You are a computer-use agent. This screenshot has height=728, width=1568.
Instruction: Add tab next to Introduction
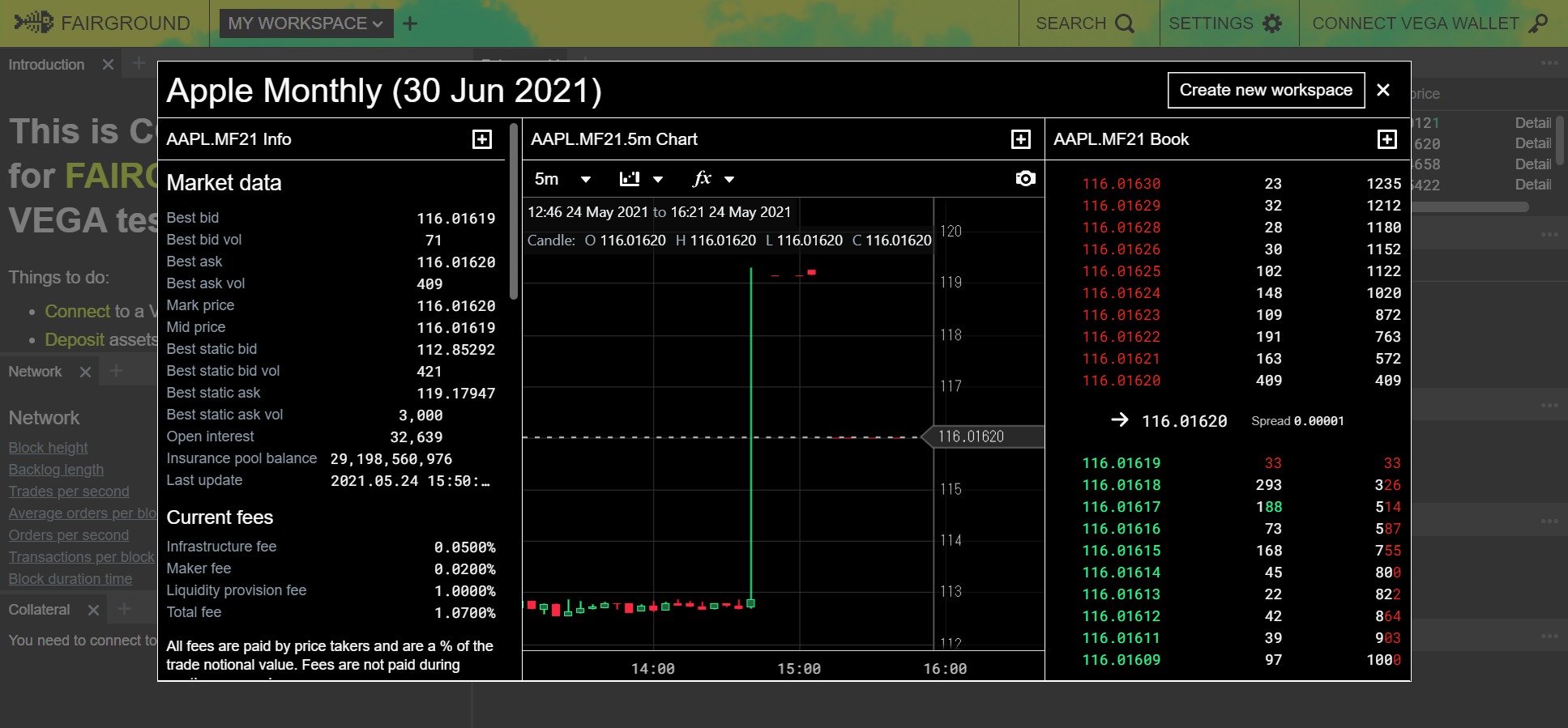pyautogui.click(x=139, y=63)
